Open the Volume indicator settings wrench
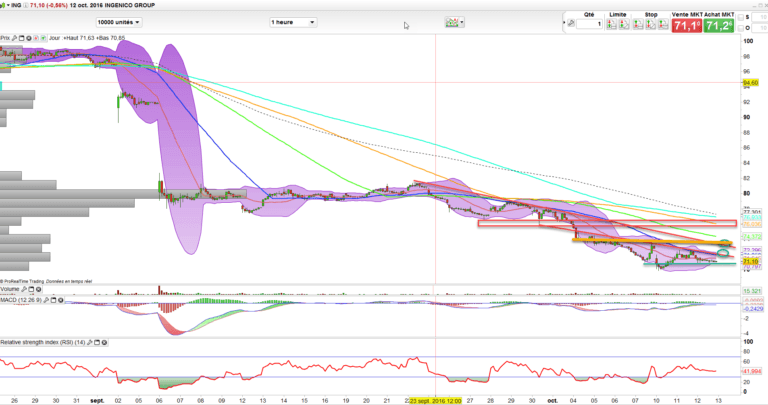The height and width of the screenshot is (405, 768). tap(25, 290)
